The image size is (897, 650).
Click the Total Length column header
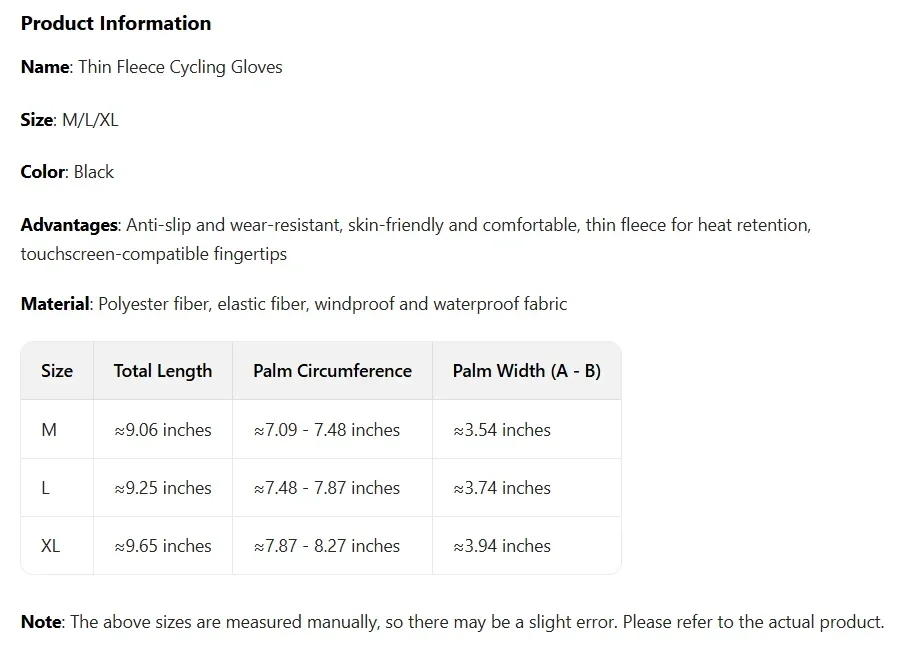163,371
